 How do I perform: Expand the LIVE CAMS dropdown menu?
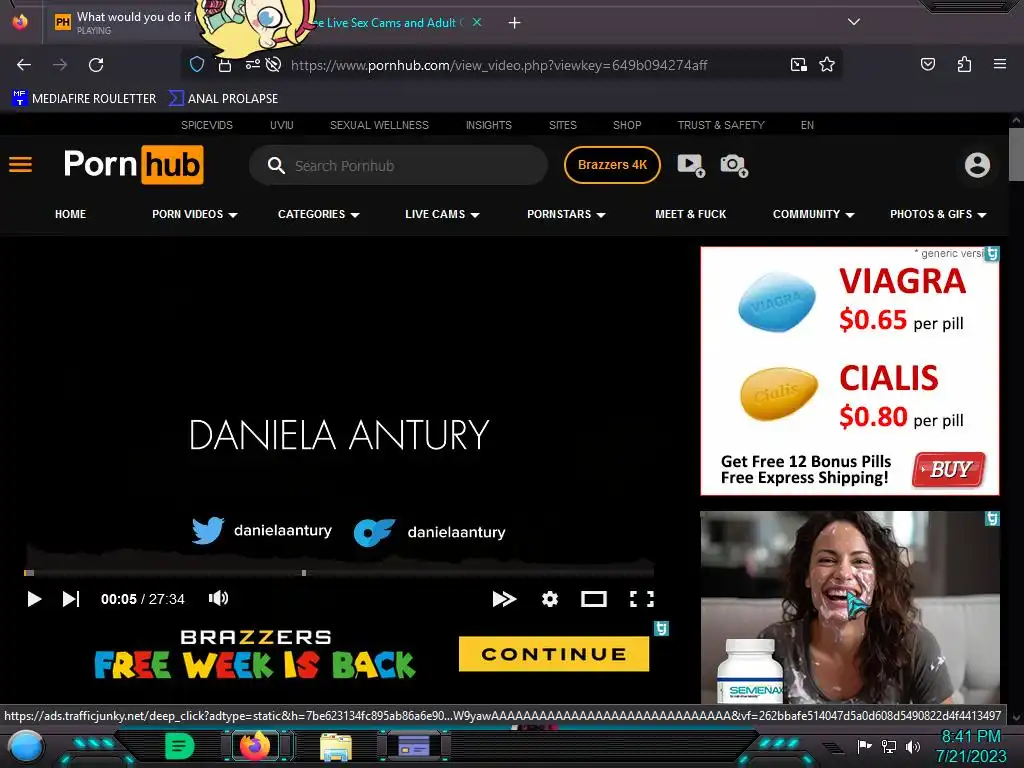[x=442, y=214]
